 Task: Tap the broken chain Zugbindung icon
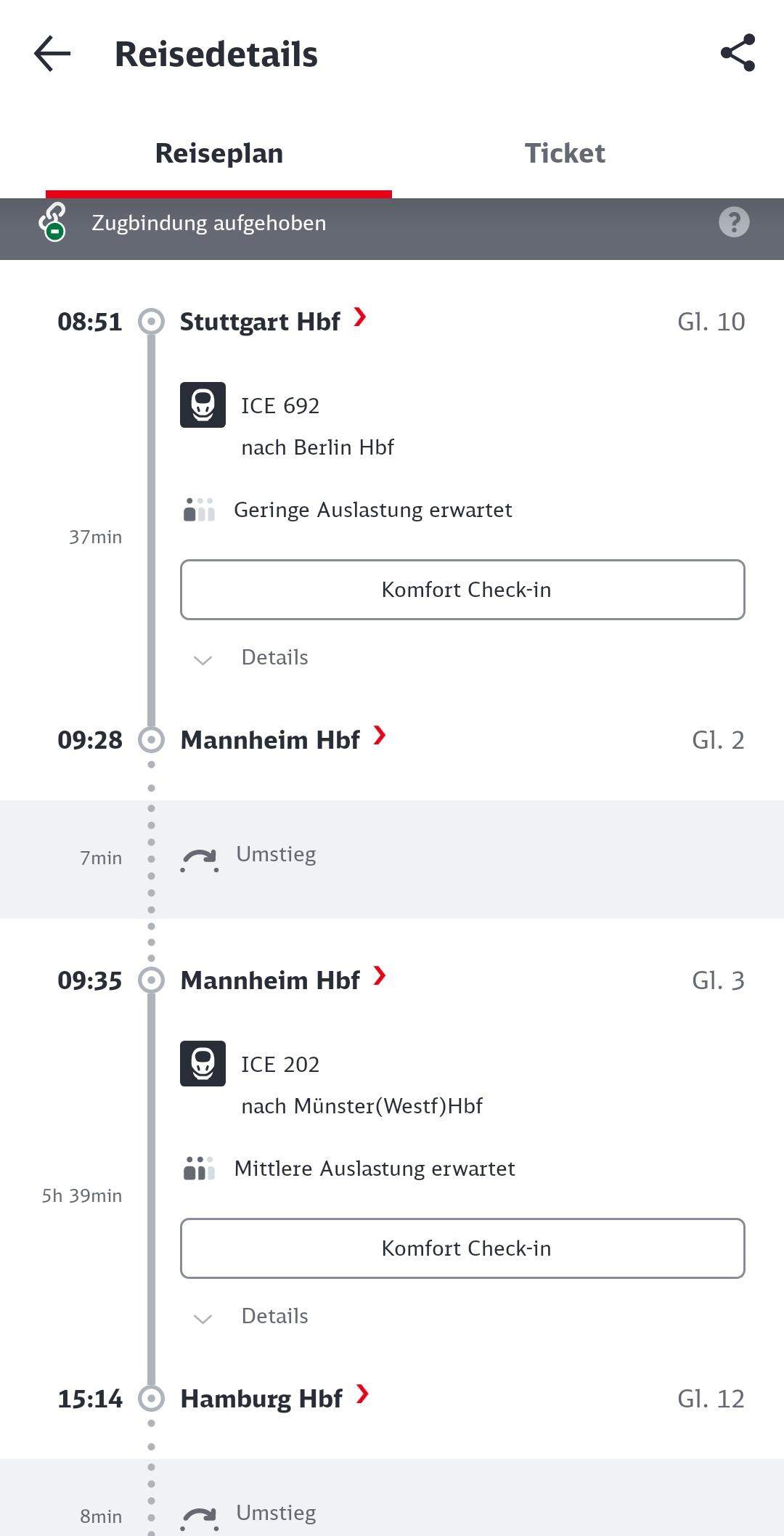click(x=52, y=223)
